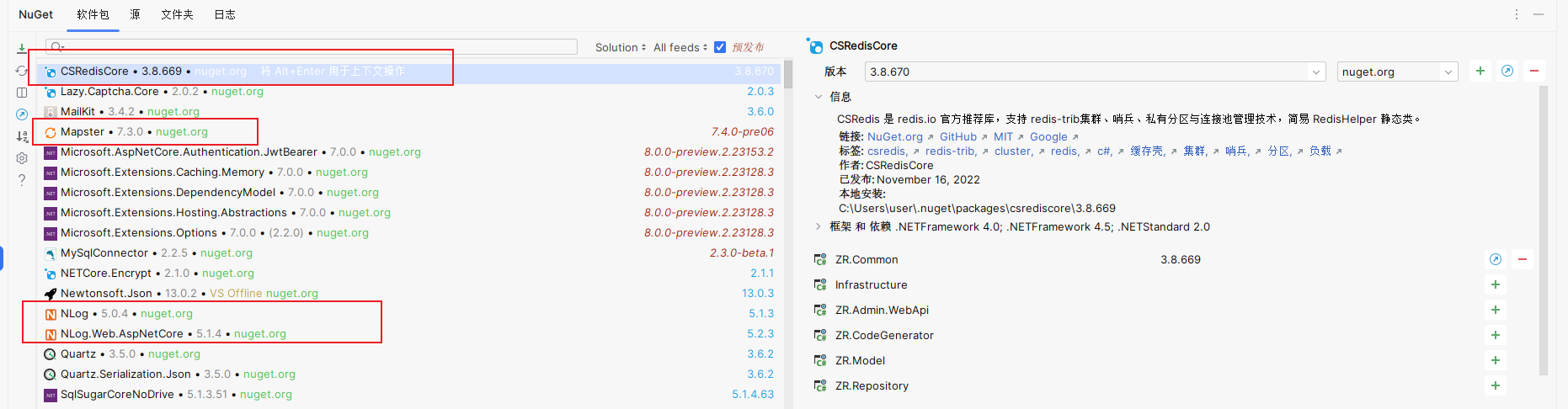Open NuGet settings gear icon

tap(22, 158)
